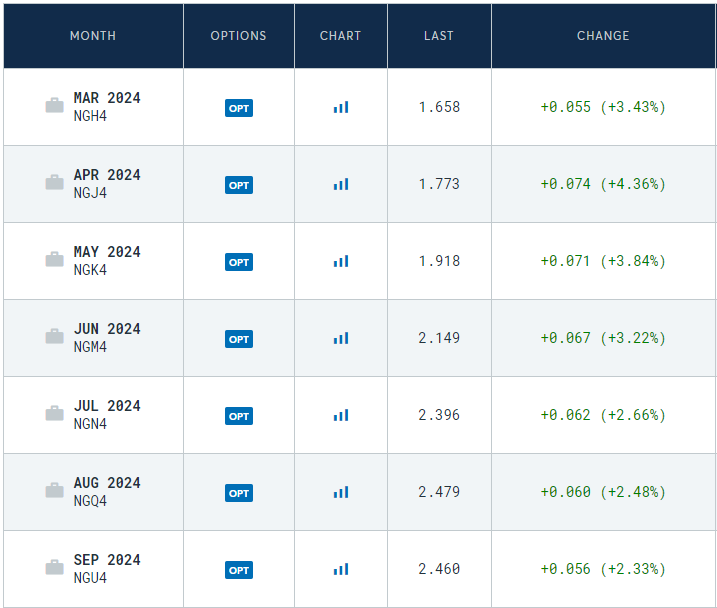Screen dimensions: 717x608
Task: Open options with MAR 2024 OPT button
Action: (x=239, y=108)
